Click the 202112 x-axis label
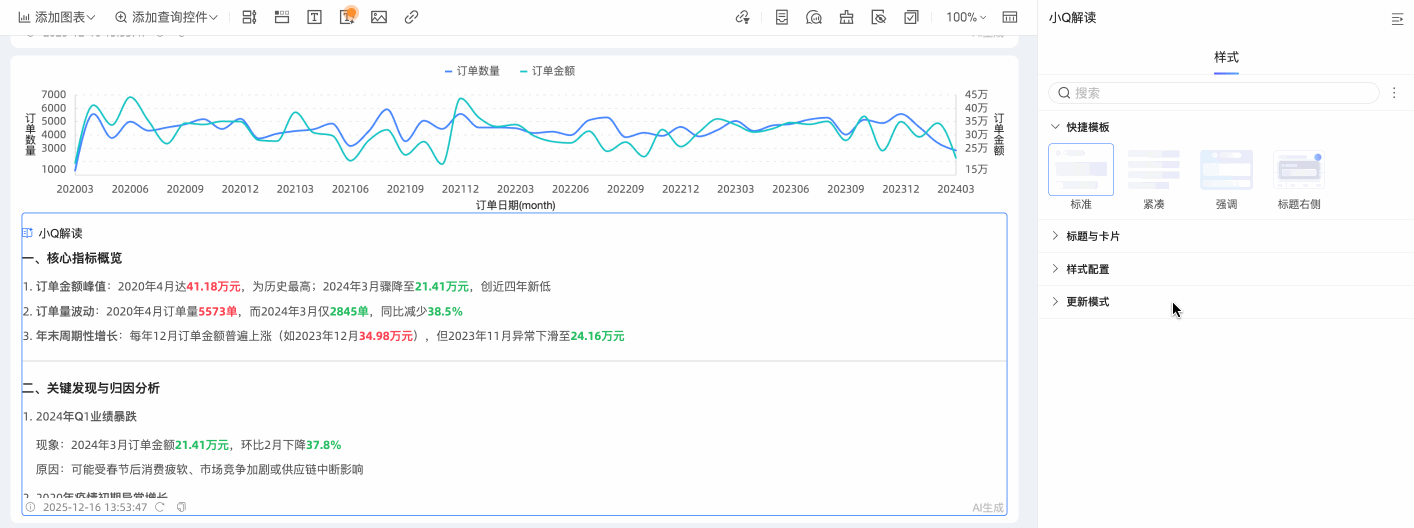 (x=461, y=189)
